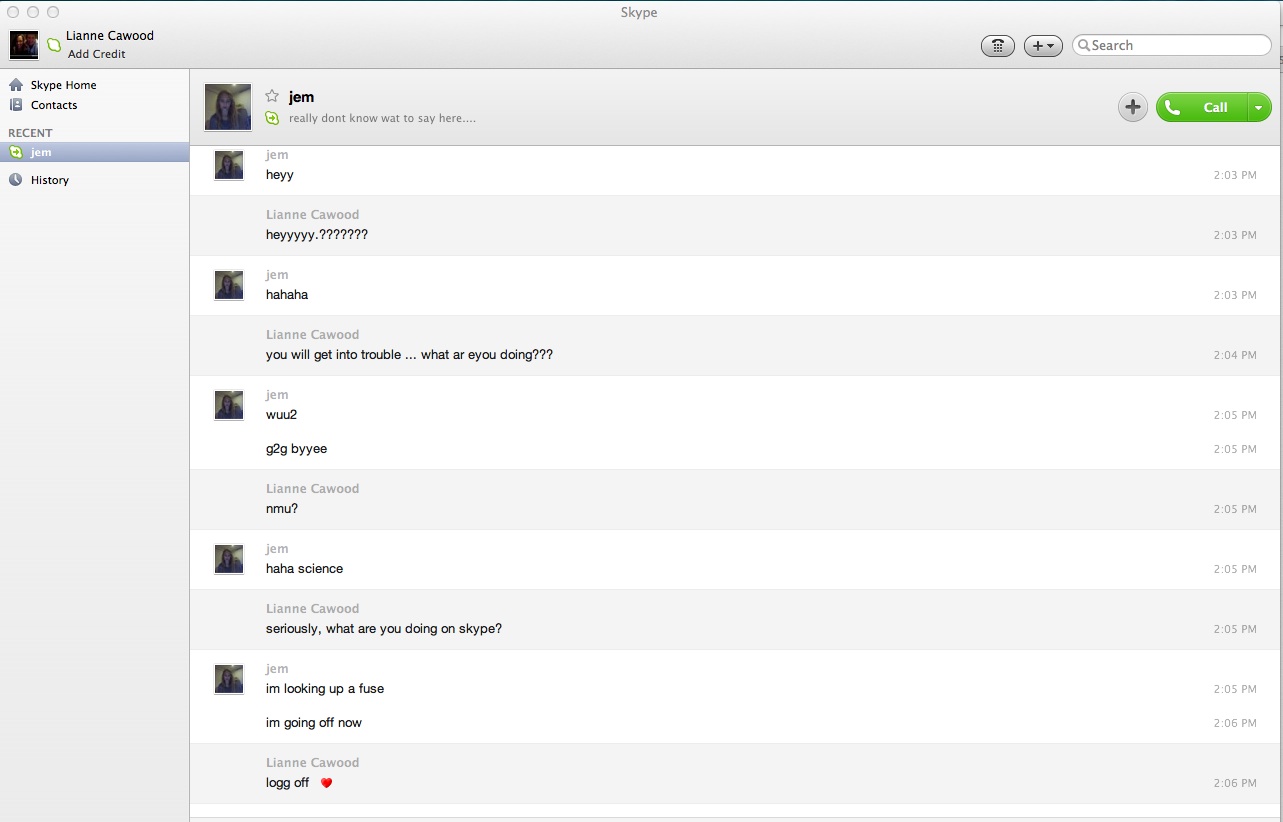The height and width of the screenshot is (822, 1283).
Task: Open the plus dropdown in top toolbar
Action: pyautogui.click(x=1043, y=46)
